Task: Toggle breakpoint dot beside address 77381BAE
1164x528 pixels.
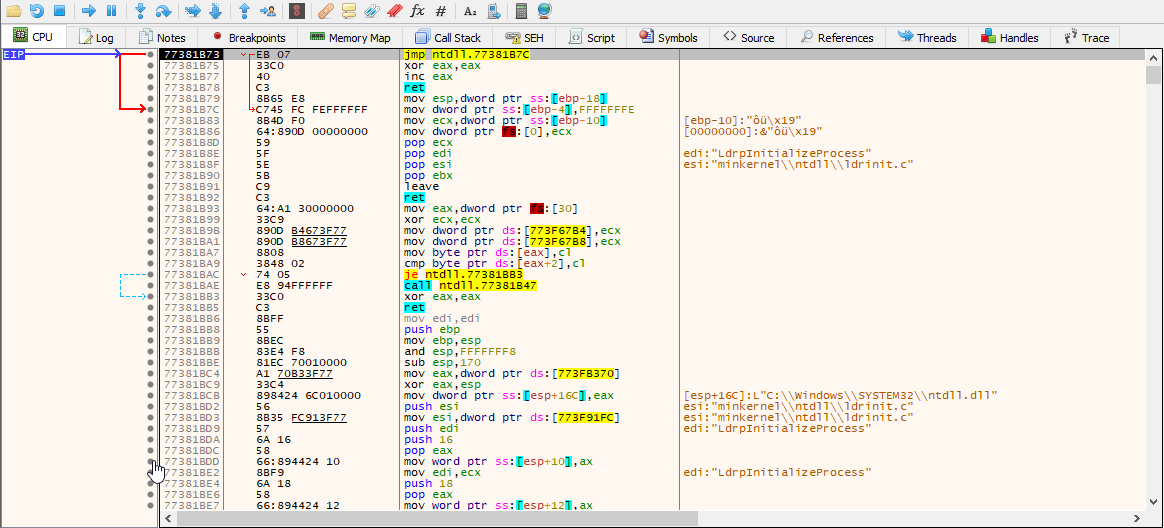Action: (x=151, y=285)
